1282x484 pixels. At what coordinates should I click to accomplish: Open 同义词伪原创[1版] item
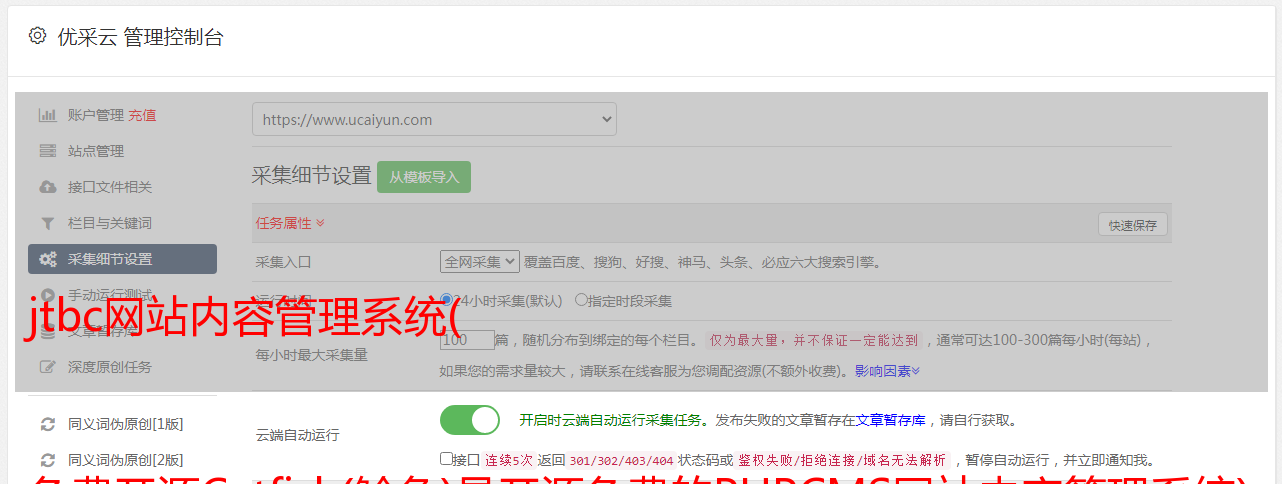coord(126,424)
